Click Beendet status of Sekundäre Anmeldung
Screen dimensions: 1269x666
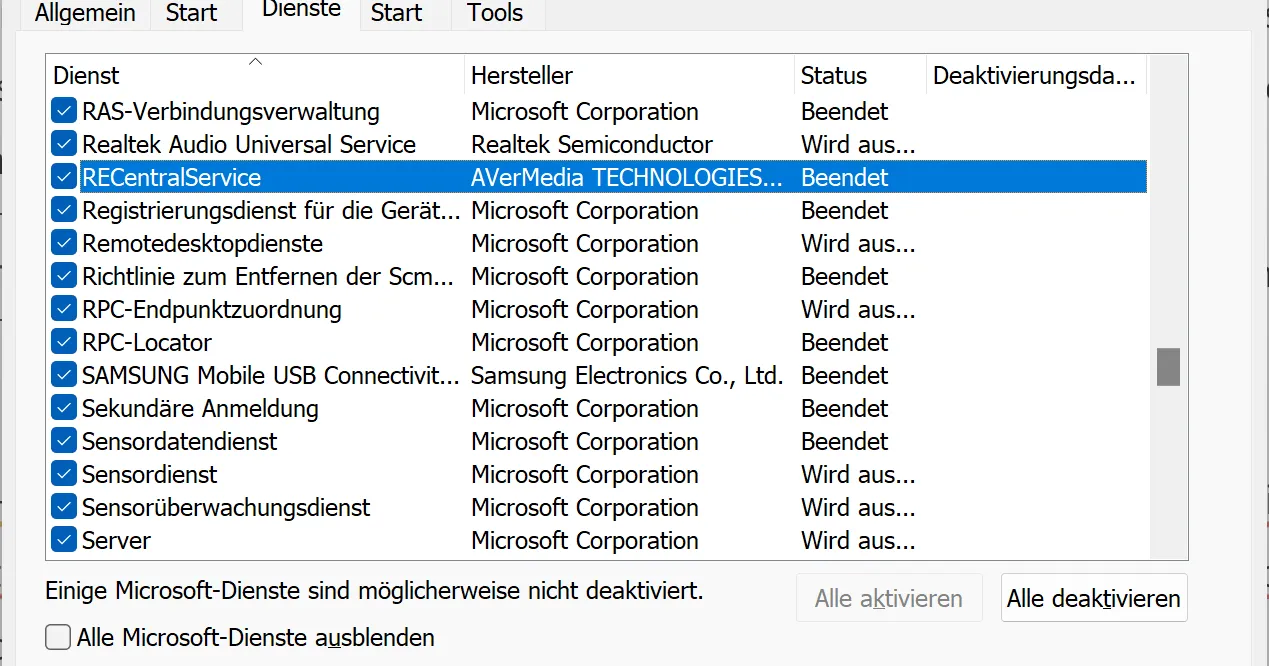(x=845, y=408)
